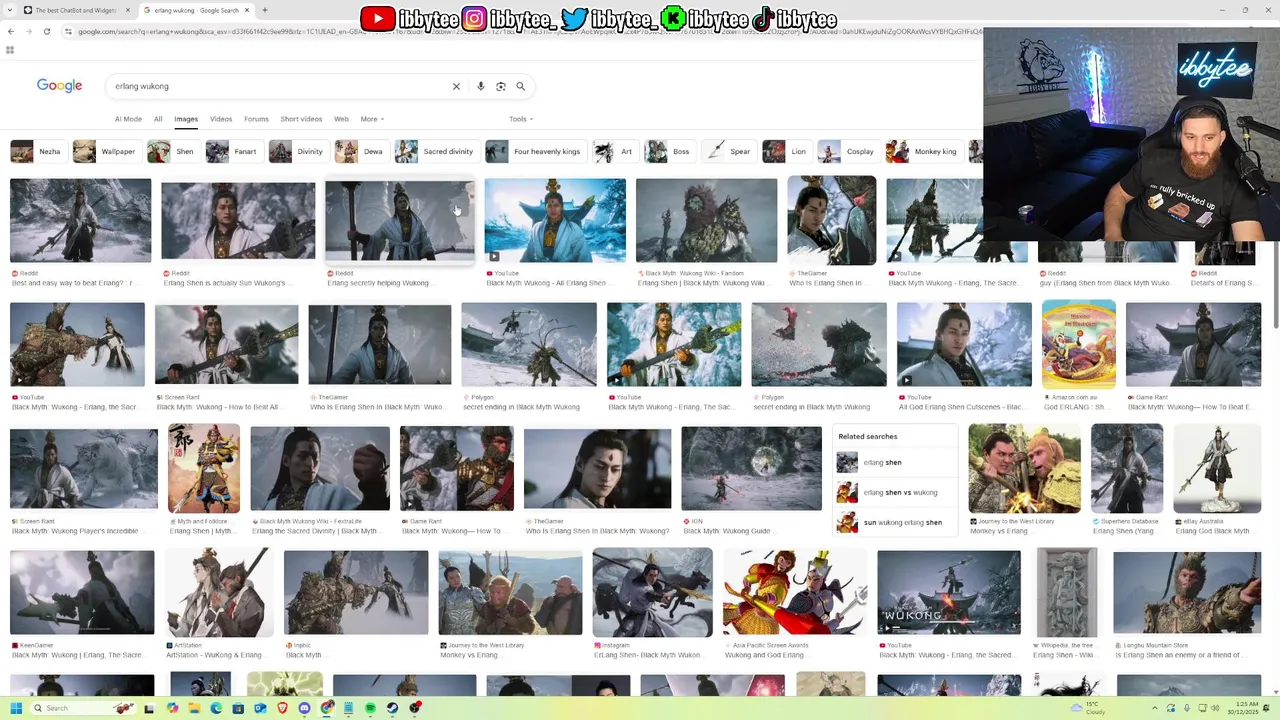Open the Windows Start menu
The width and height of the screenshot is (1280, 720).
(16, 708)
